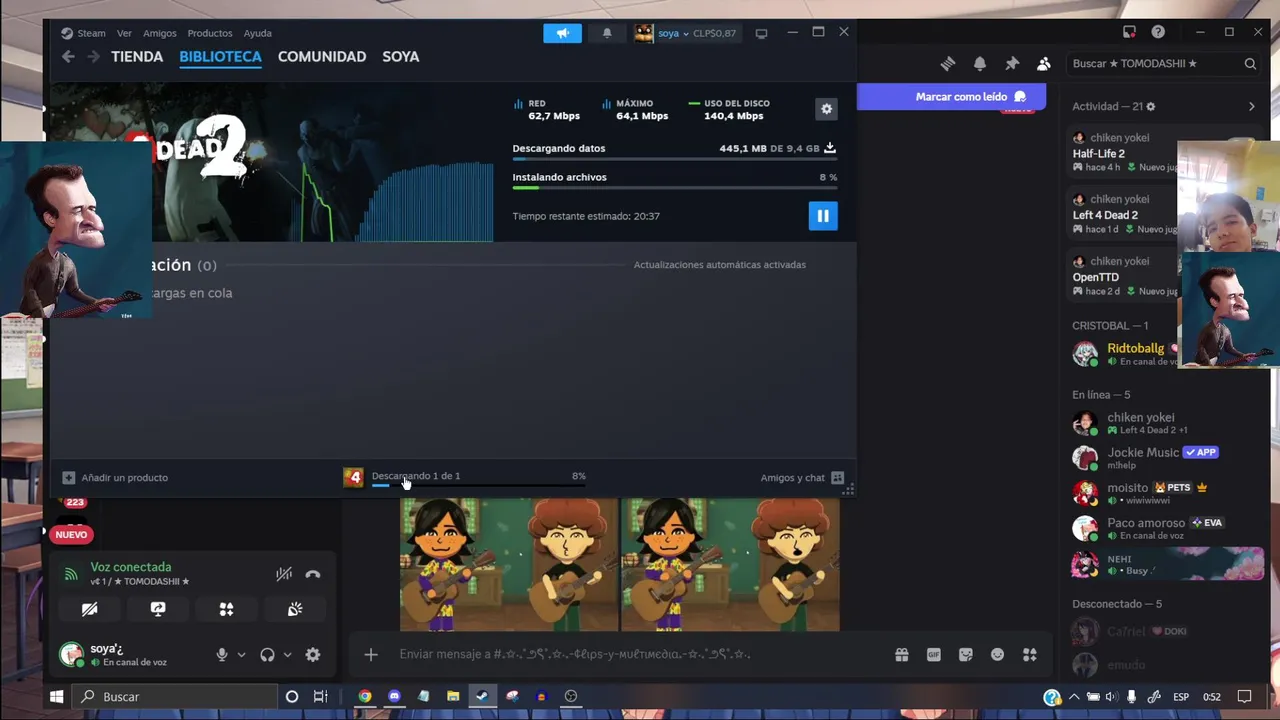Open the Discord GIF picker

[x=934, y=655]
